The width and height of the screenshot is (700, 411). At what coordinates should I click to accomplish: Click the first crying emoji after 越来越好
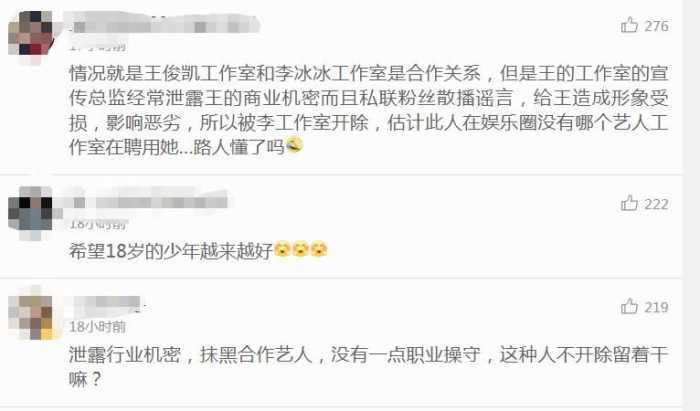pyautogui.click(x=282, y=249)
